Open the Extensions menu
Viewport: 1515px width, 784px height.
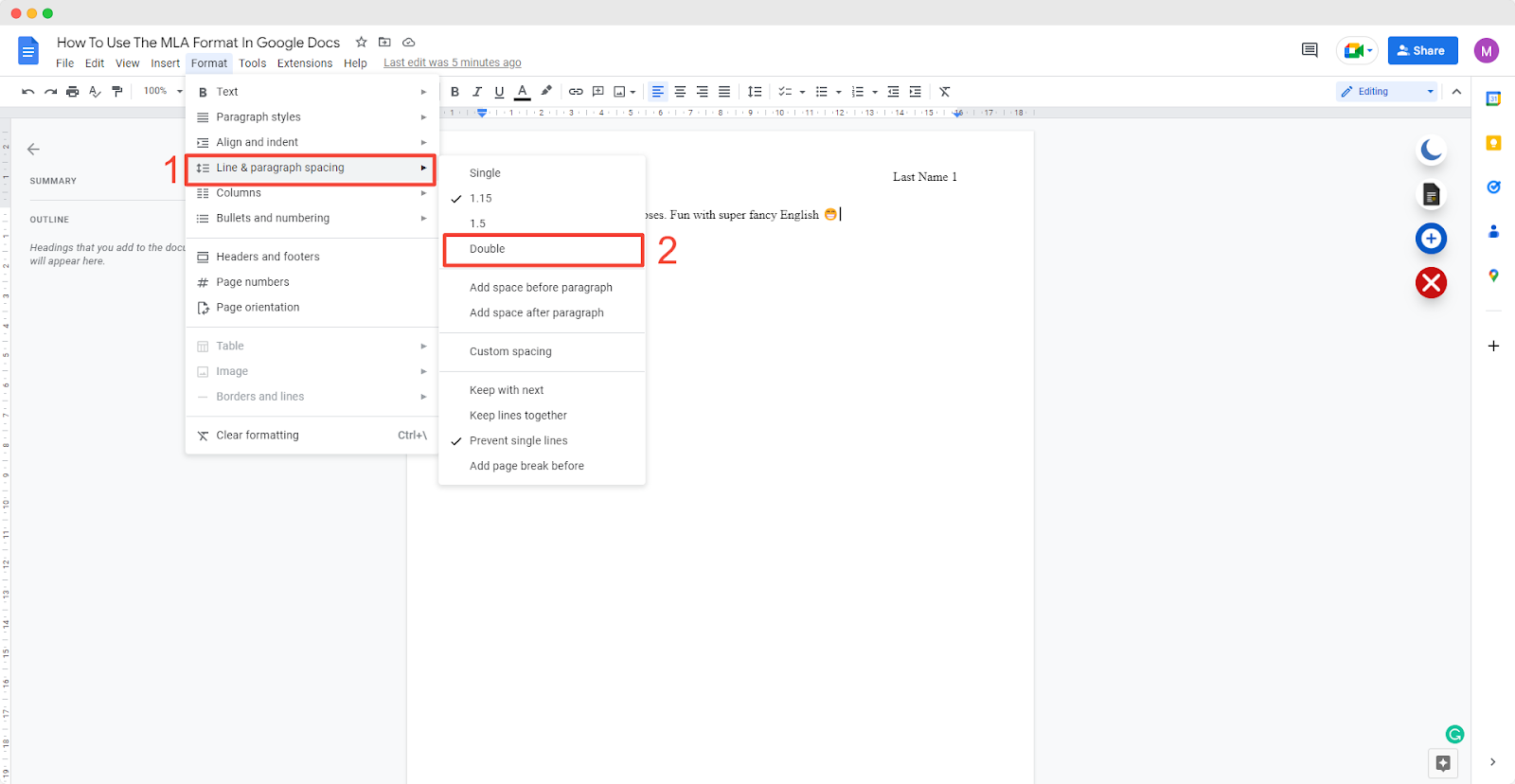305,63
